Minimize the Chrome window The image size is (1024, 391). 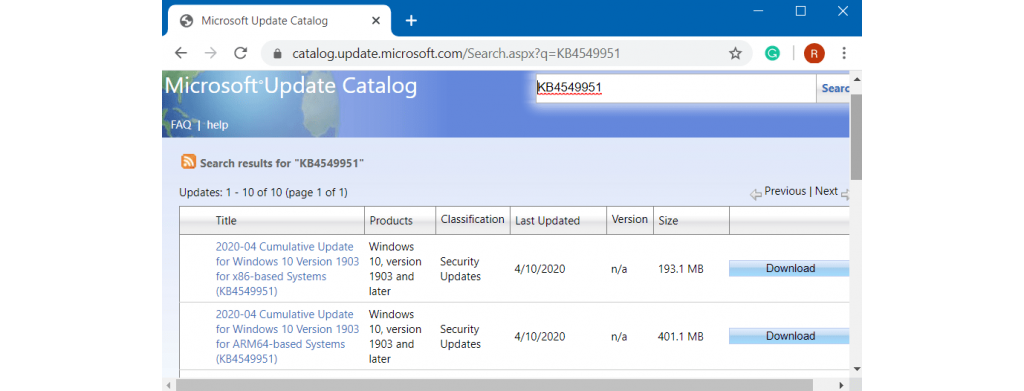(758, 11)
